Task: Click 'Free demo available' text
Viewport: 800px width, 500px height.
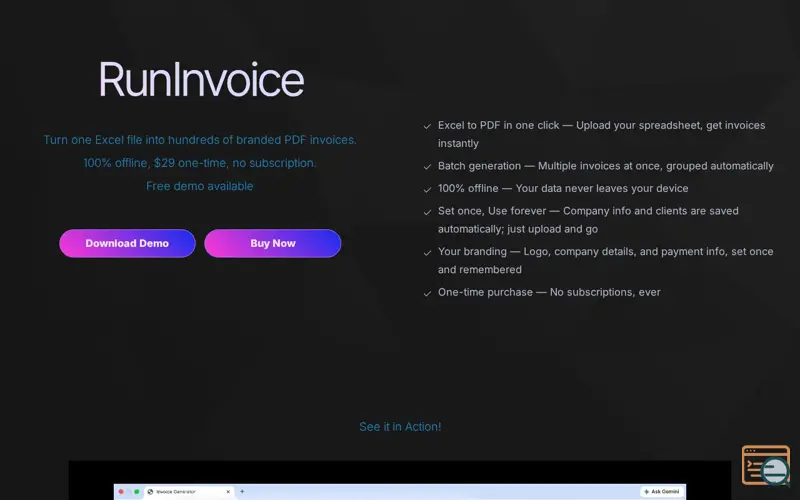Action: point(199,186)
